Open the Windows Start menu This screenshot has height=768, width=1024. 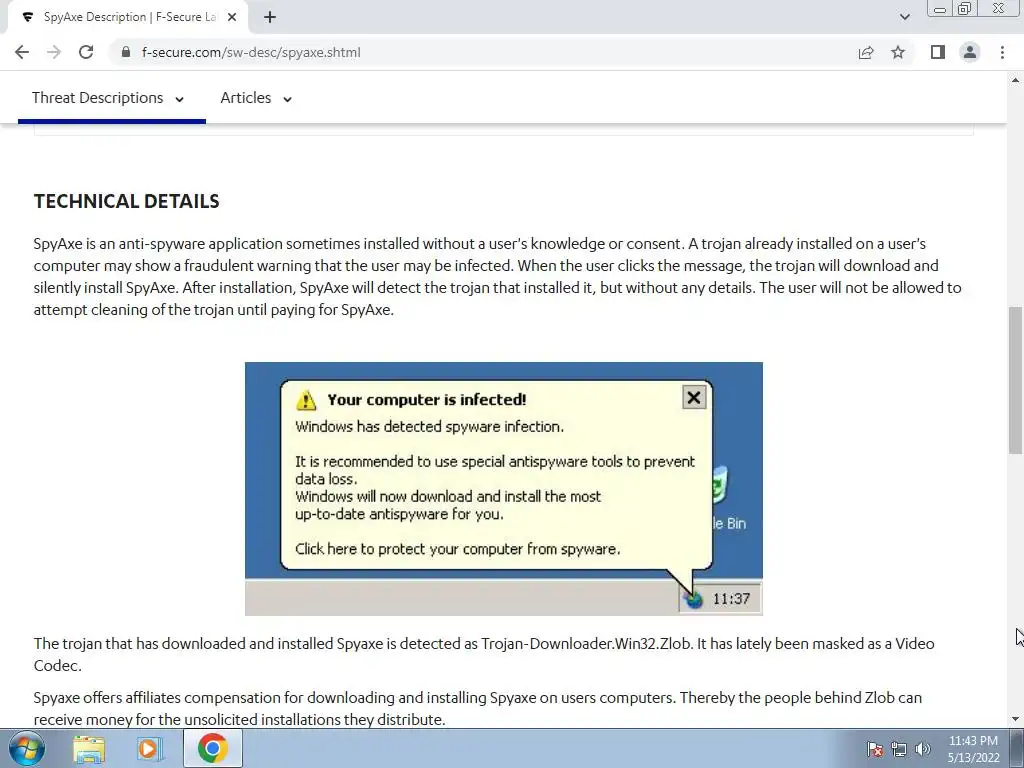pyautogui.click(x=27, y=748)
